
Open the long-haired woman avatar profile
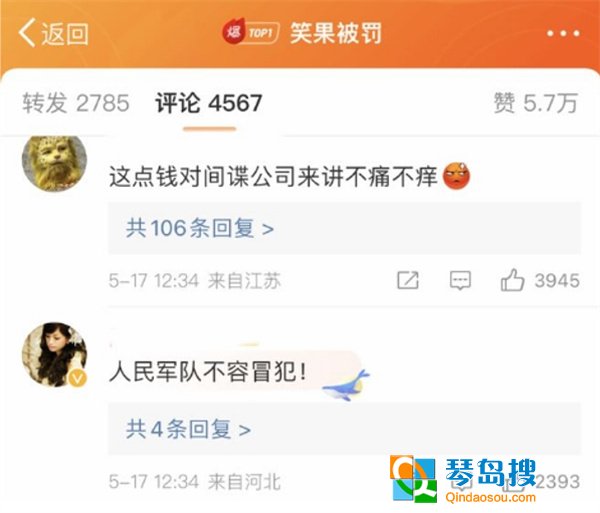point(54,354)
